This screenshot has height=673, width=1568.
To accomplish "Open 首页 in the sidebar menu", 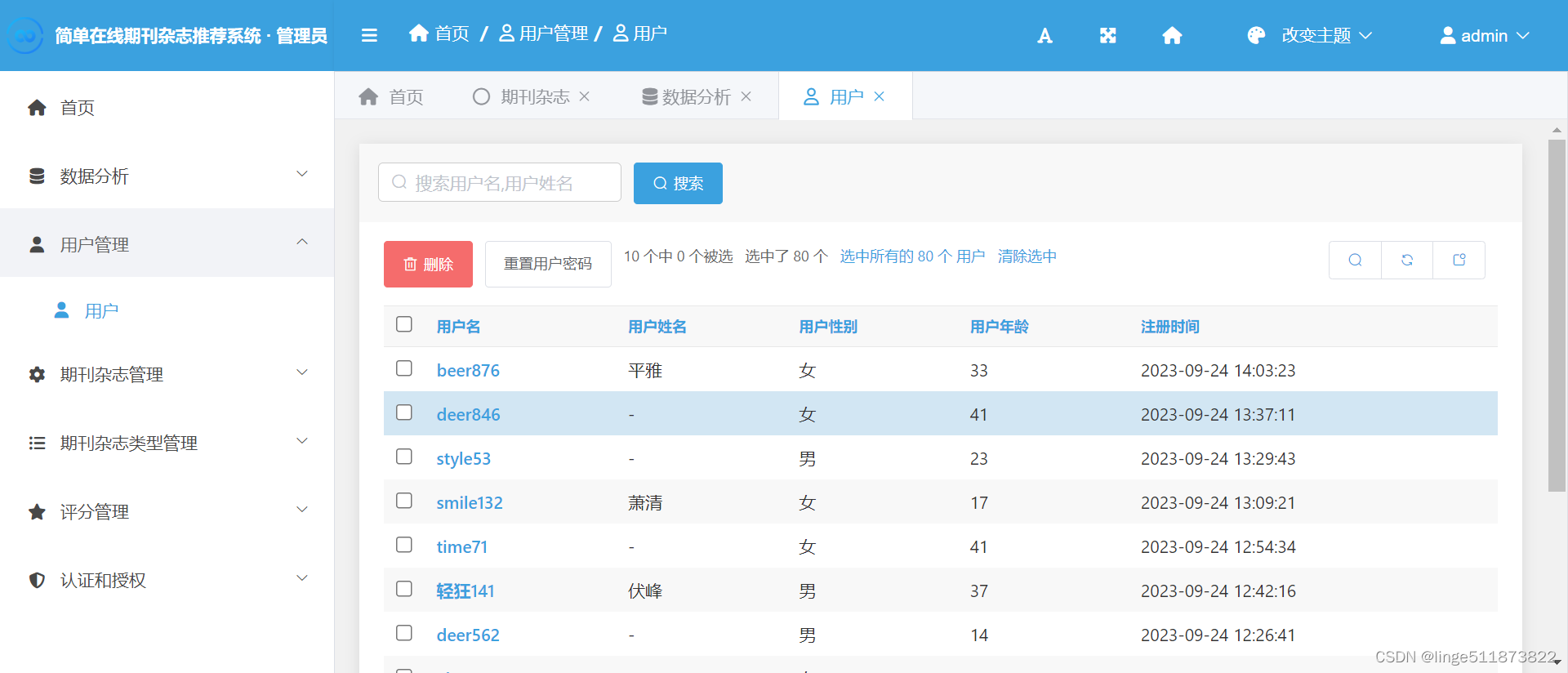I will 167,107.
